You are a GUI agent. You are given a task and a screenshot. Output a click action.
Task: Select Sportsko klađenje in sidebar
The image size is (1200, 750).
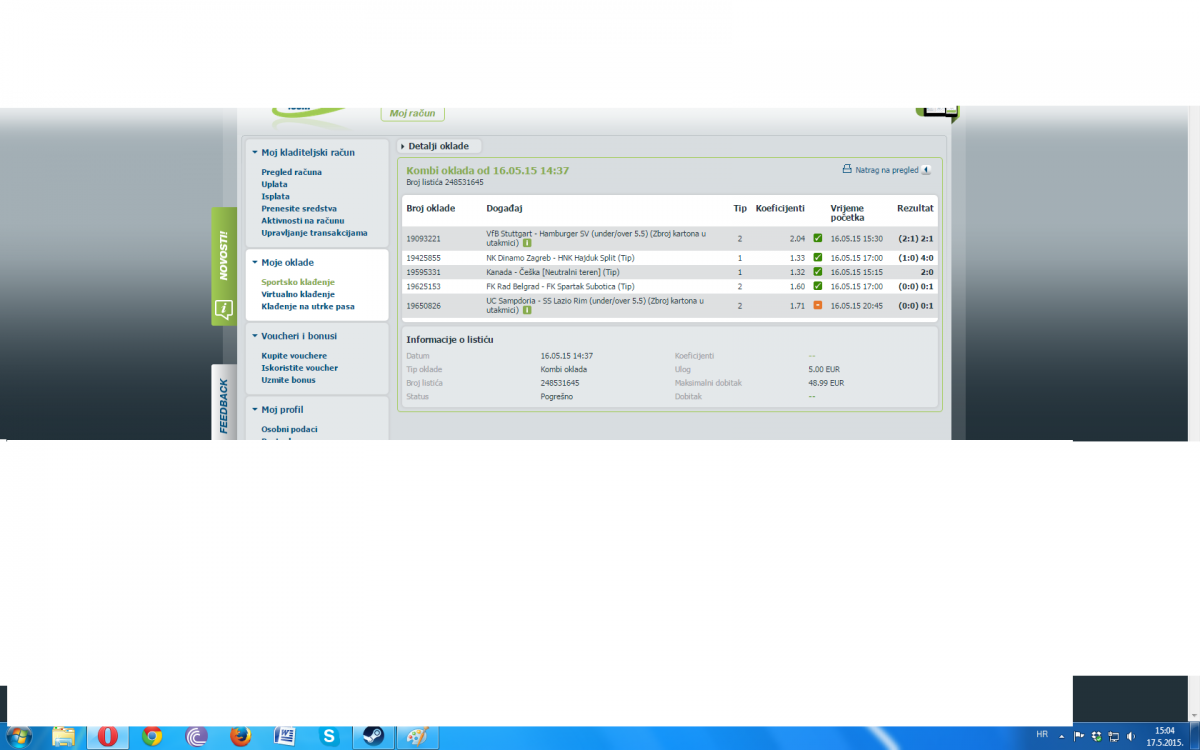click(x=298, y=282)
